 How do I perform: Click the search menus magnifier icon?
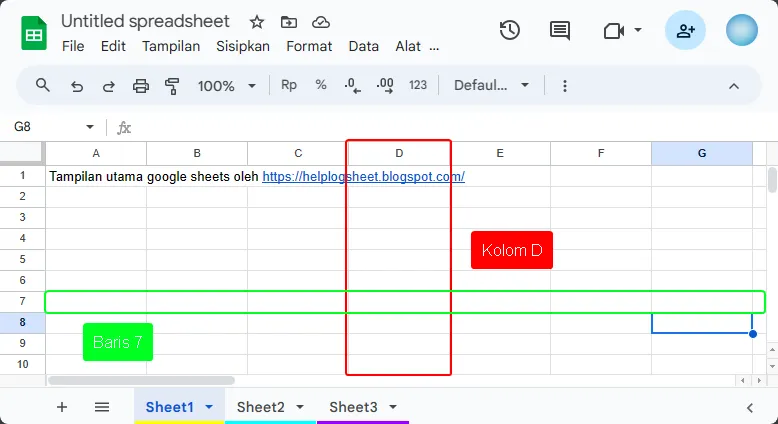pyautogui.click(x=43, y=86)
